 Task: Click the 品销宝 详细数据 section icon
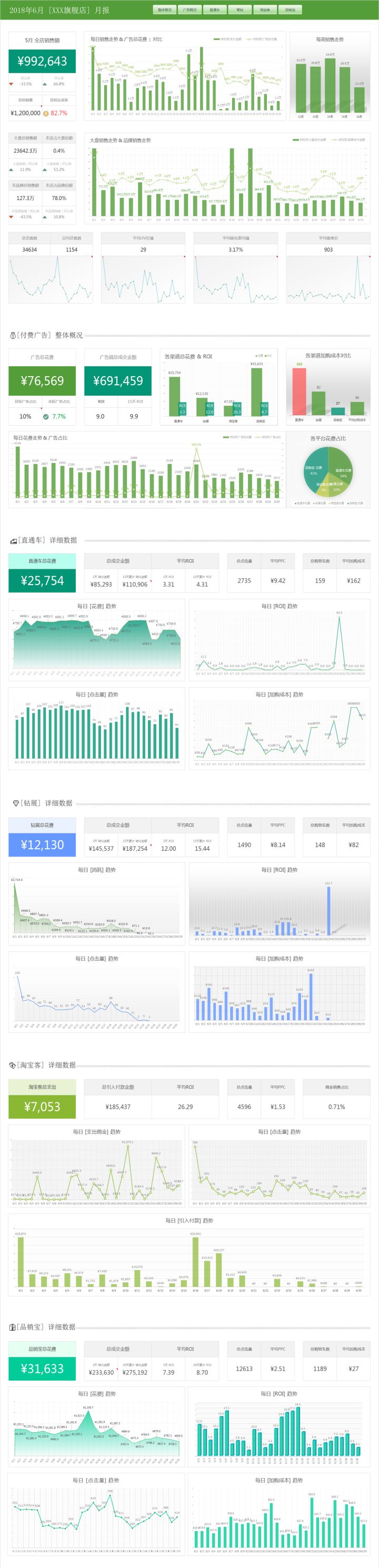[12, 1327]
